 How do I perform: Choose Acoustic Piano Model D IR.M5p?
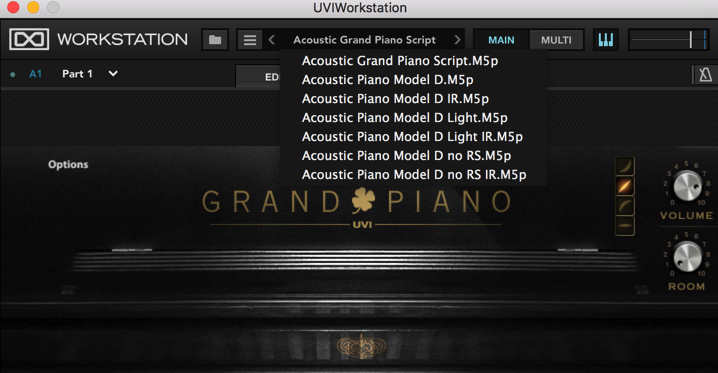coord(395,99)
